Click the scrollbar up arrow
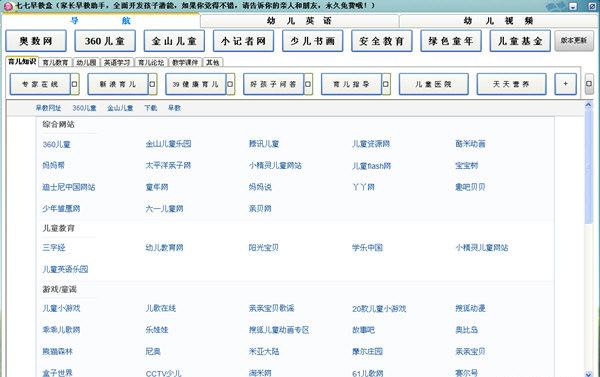The height and width of the screenshot is (377, 600). click(x=589, y=105)
